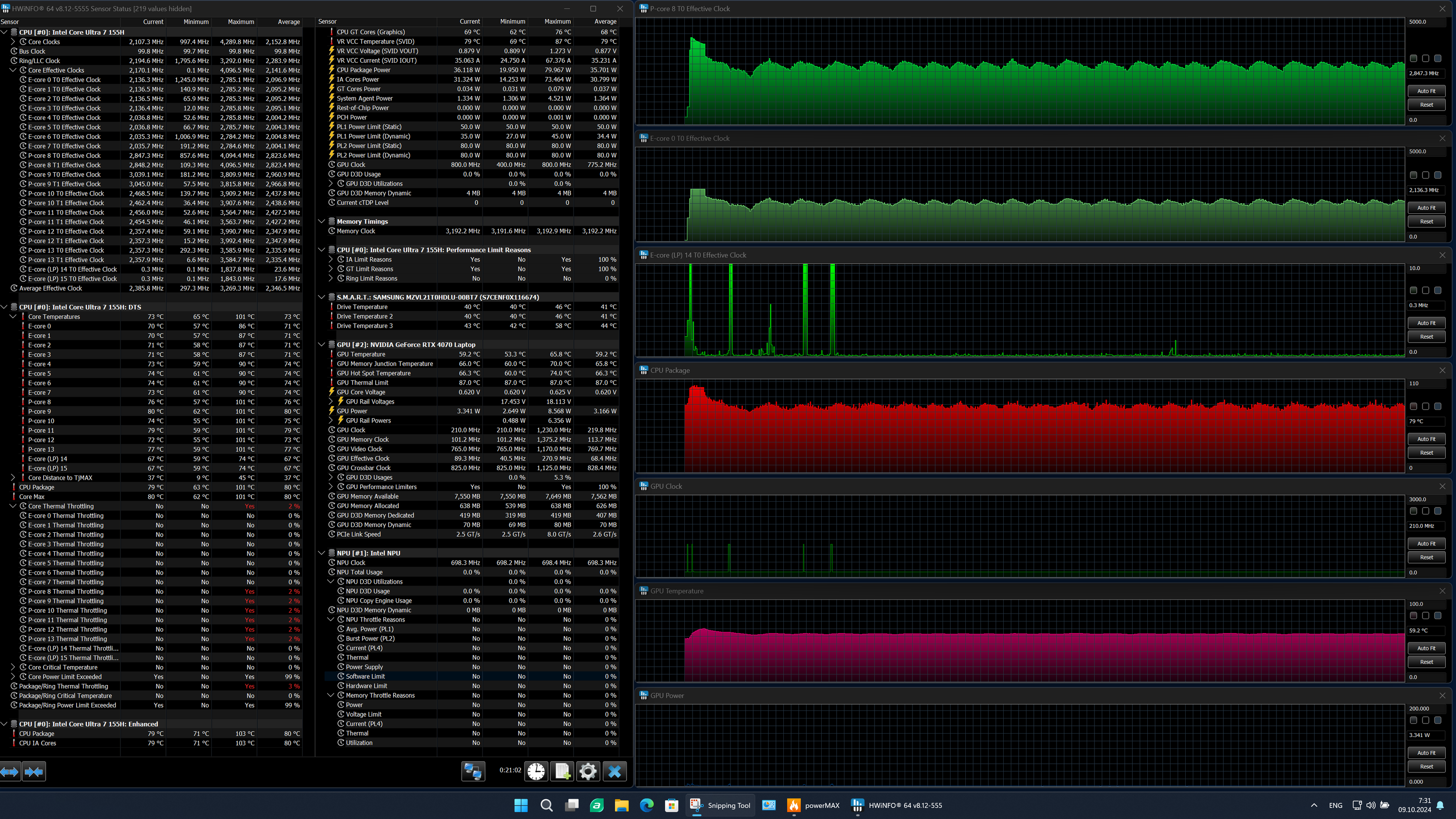Toggle last checkbox in CPU Package graph
This screenshot has width=1456, height=819.
(1438, 407)
